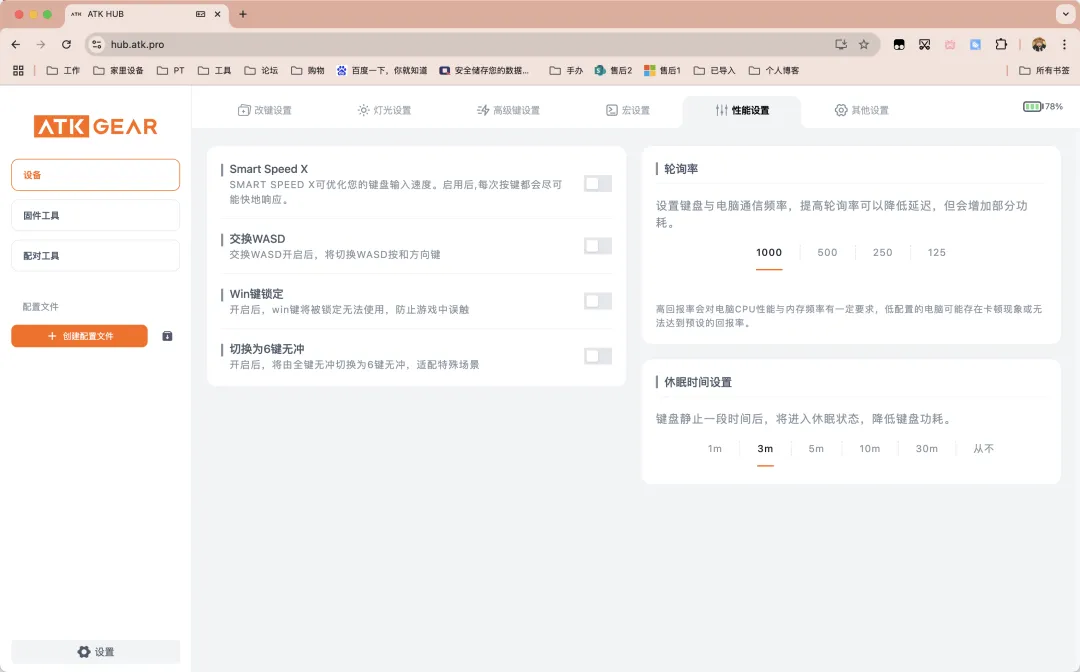Open the 所有书签 folder

pos(1044,71)
